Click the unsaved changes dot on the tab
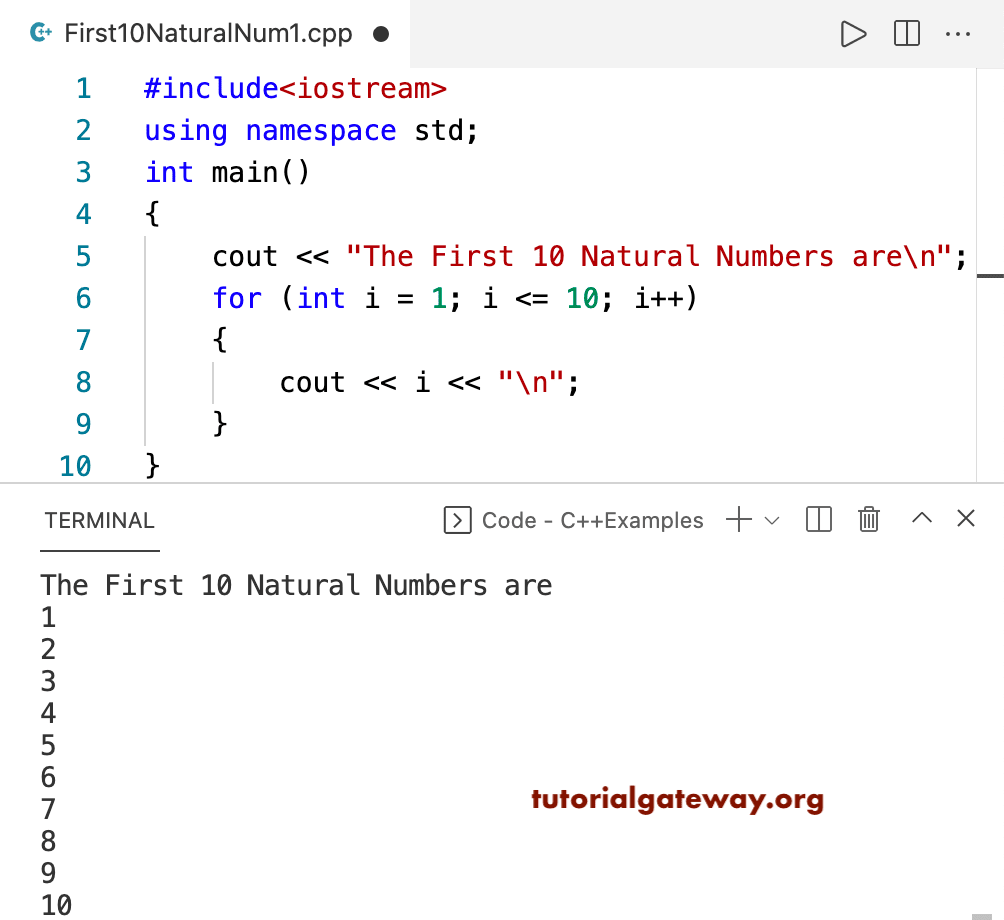 [x=381, y=33]
